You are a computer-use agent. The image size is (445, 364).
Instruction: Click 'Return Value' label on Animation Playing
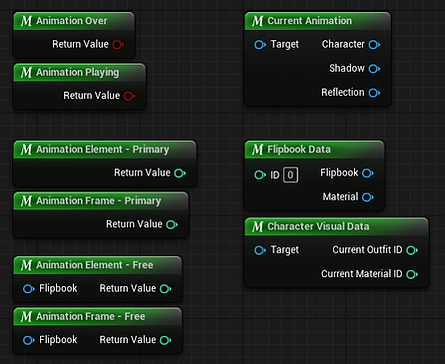pos(91,96)
